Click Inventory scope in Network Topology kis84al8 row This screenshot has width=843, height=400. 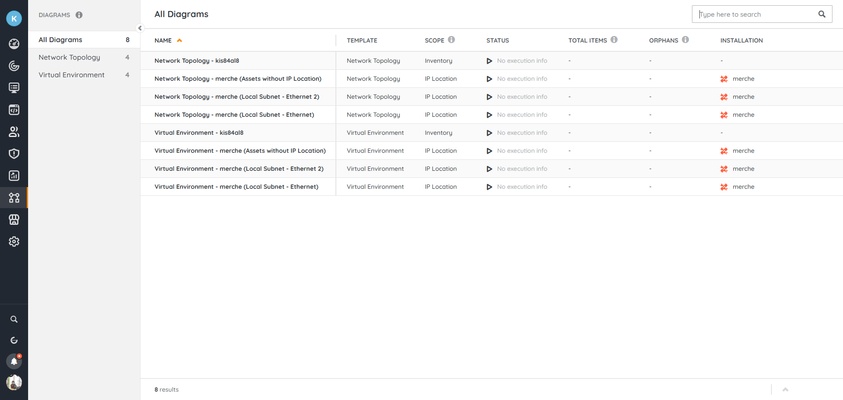tap(438, 61)
